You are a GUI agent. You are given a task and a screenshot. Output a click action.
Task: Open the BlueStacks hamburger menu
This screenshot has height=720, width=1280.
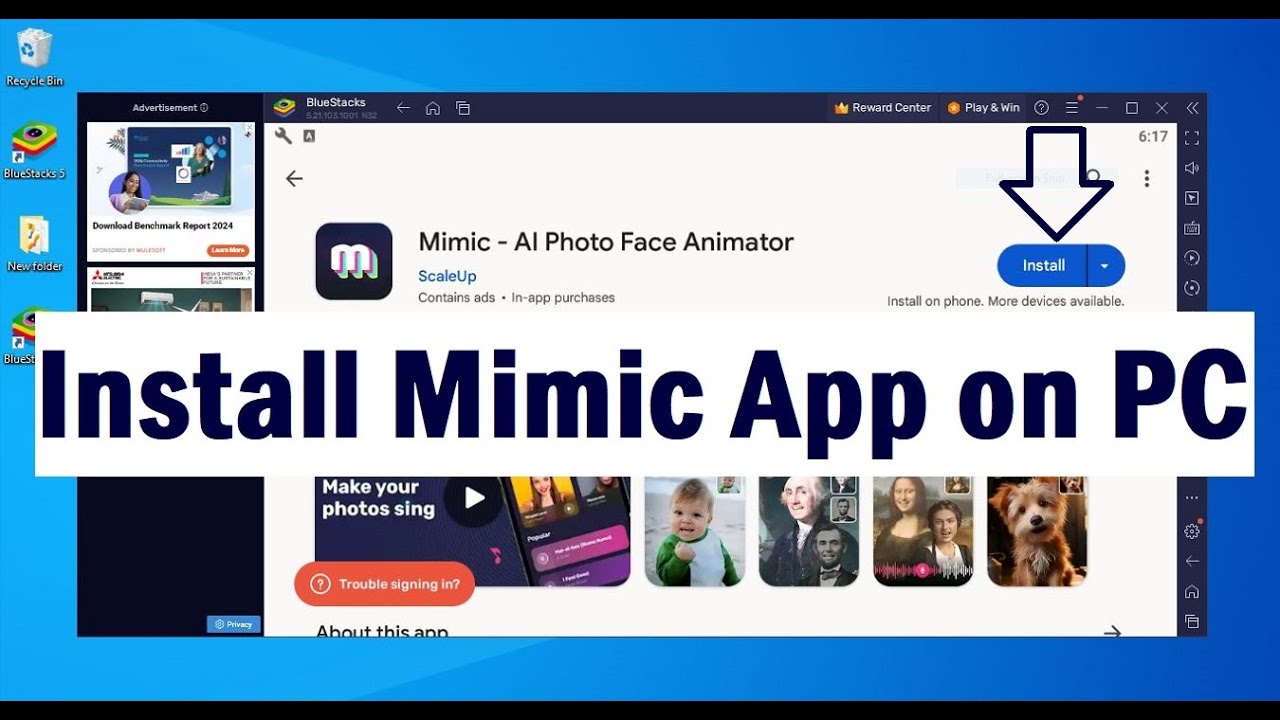[1072, 108]
